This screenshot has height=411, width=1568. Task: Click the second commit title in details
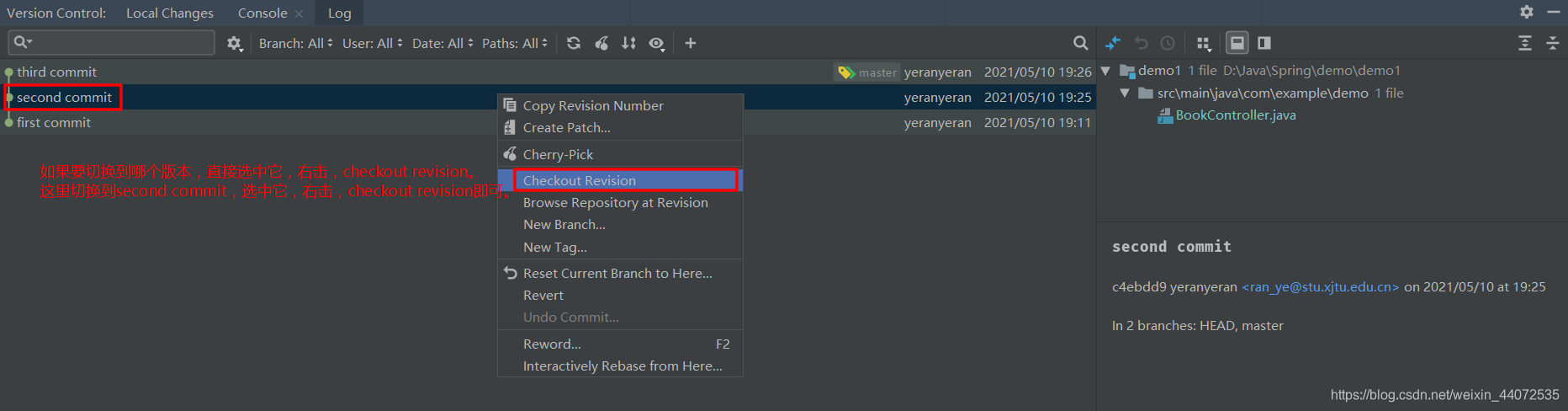(1172, 247)
